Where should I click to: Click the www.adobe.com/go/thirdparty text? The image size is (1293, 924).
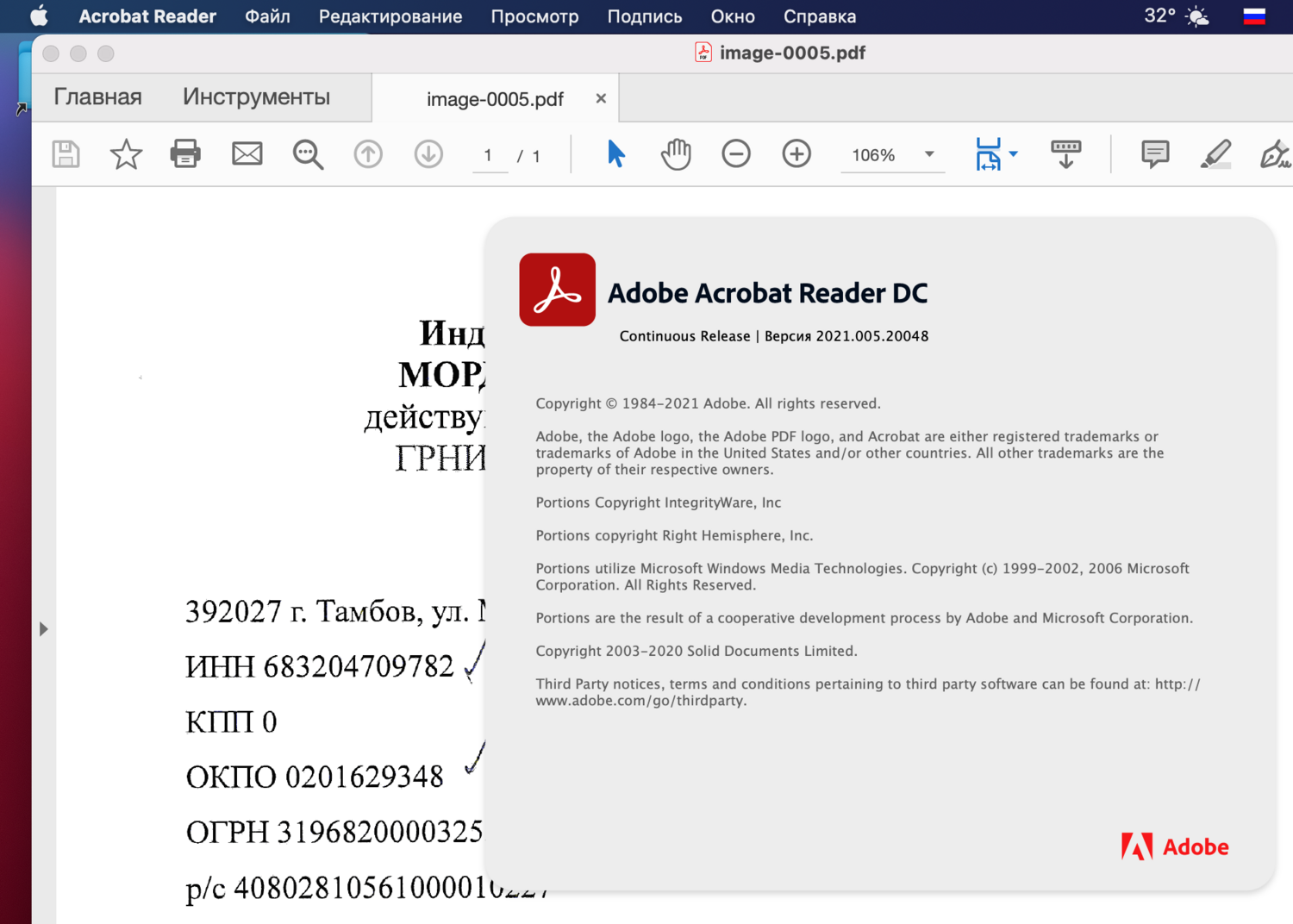(x=640, y=701)
